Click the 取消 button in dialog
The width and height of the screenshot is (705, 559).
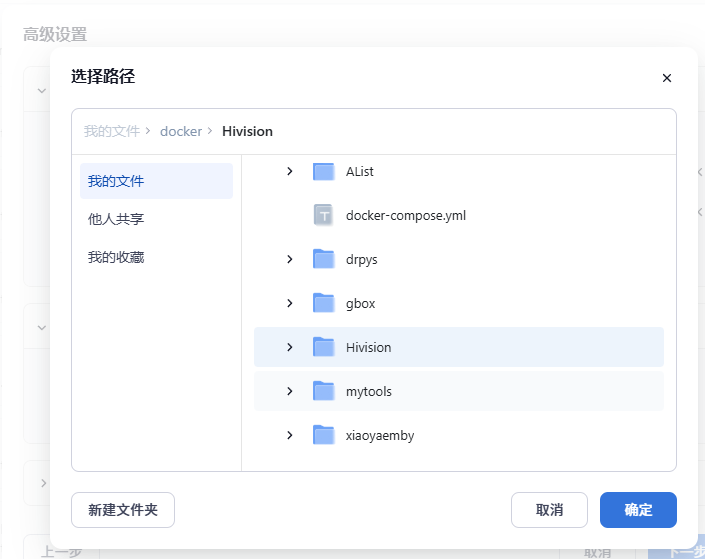coord(549,510)
